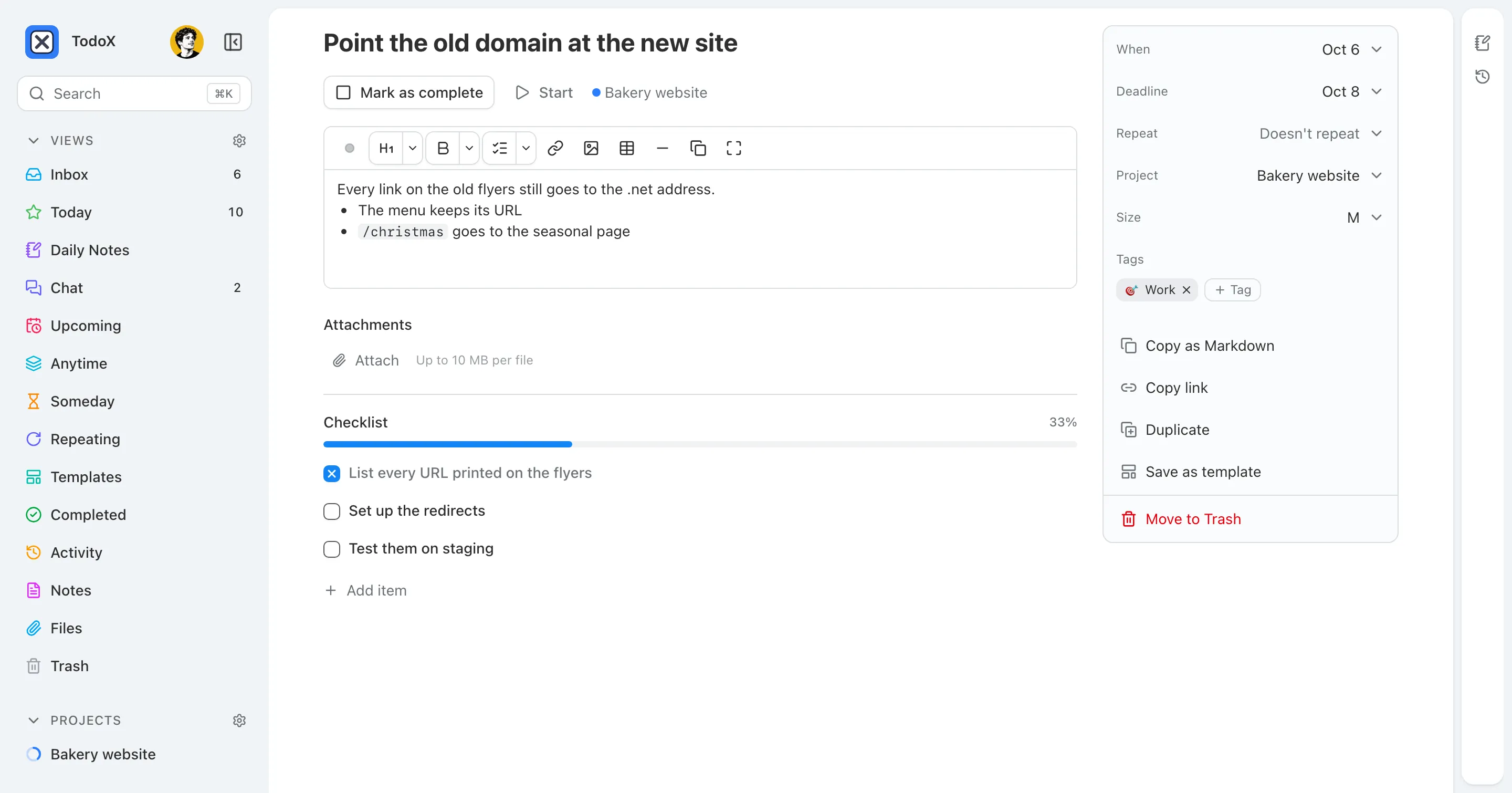This screenshot has width=1512, height=793.
Task: Open the Upcoming view
Action: pyautogui.click(x=134, y=326)
